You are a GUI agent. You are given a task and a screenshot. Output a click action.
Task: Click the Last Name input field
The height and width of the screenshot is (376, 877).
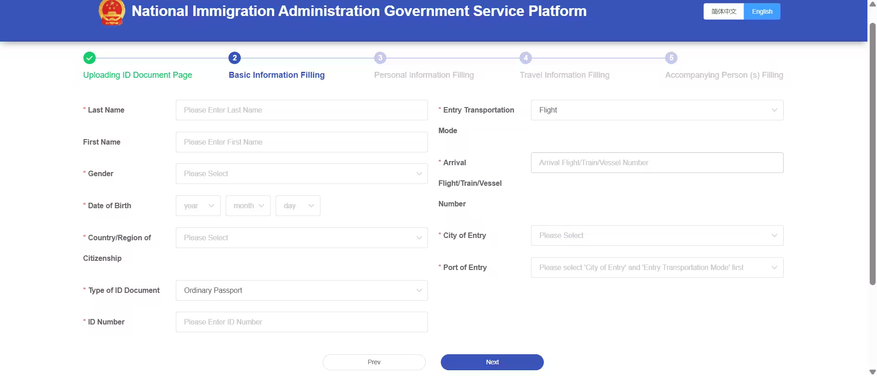[x=301, y=110]
